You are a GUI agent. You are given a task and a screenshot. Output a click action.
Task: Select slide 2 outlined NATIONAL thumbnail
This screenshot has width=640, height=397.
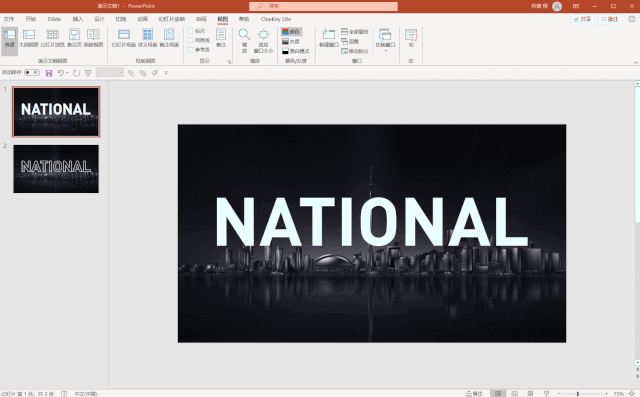pyautogui.click(x=56, y=169)
